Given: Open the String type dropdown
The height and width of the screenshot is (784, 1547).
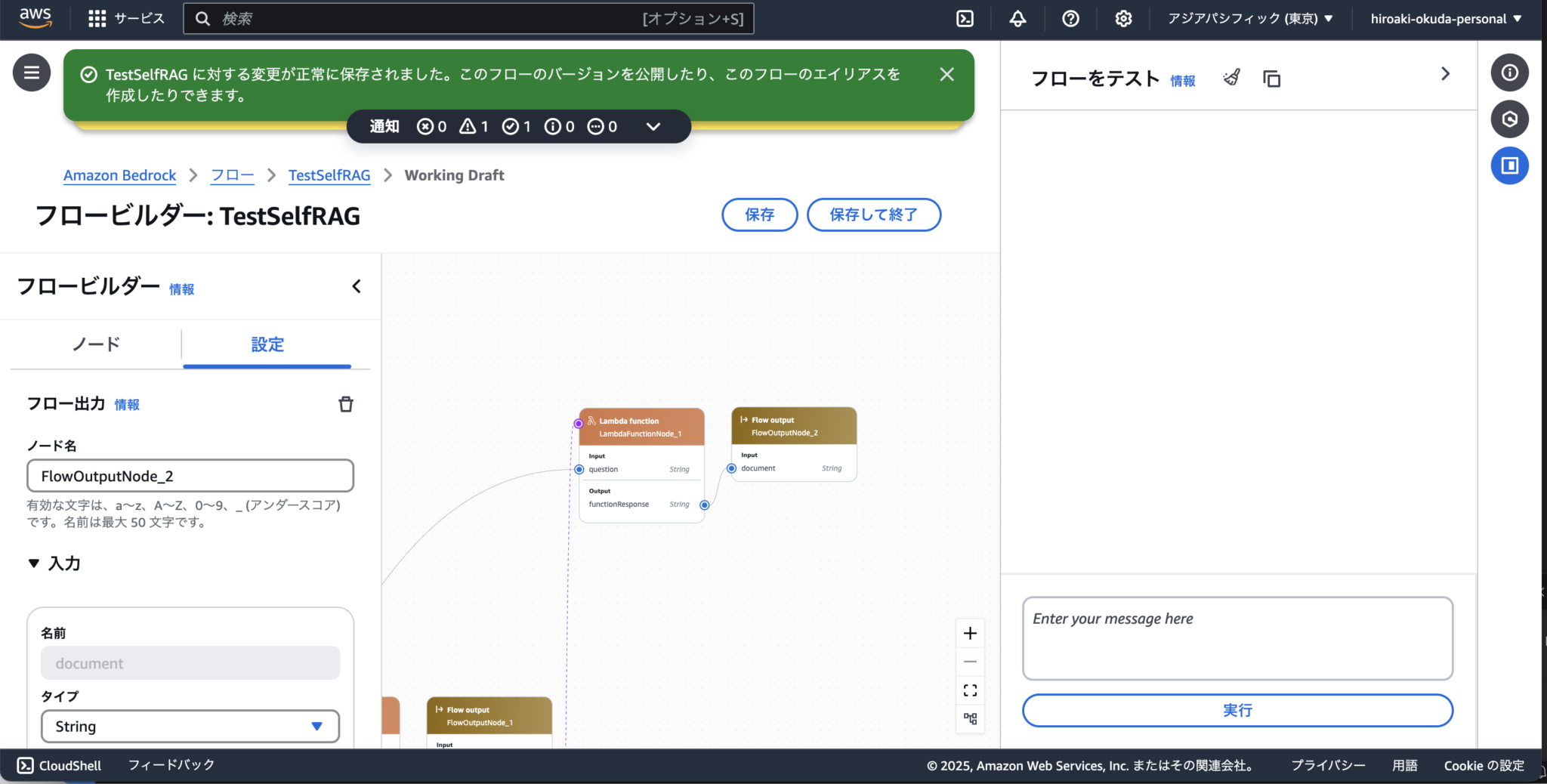Looking at the screenshot, I should pos(190,726).
